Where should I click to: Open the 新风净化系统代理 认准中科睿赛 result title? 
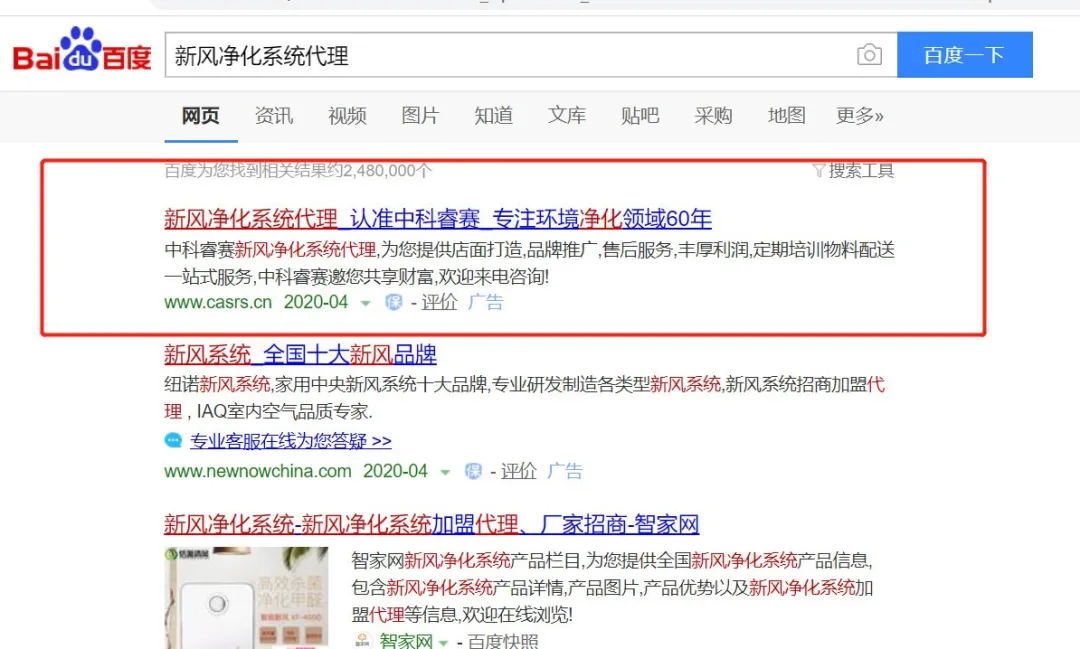click(x=437, y=219)
